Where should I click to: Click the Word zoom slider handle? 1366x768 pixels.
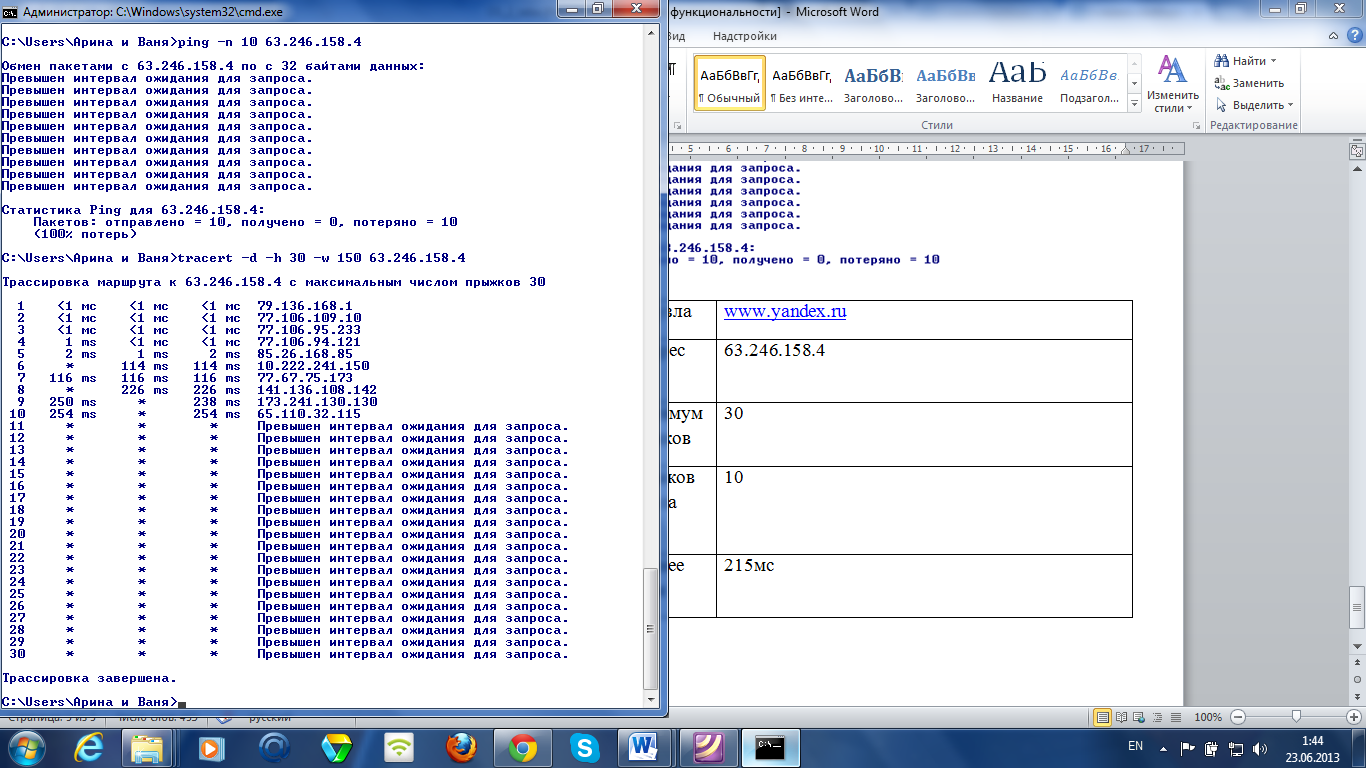1297,717
